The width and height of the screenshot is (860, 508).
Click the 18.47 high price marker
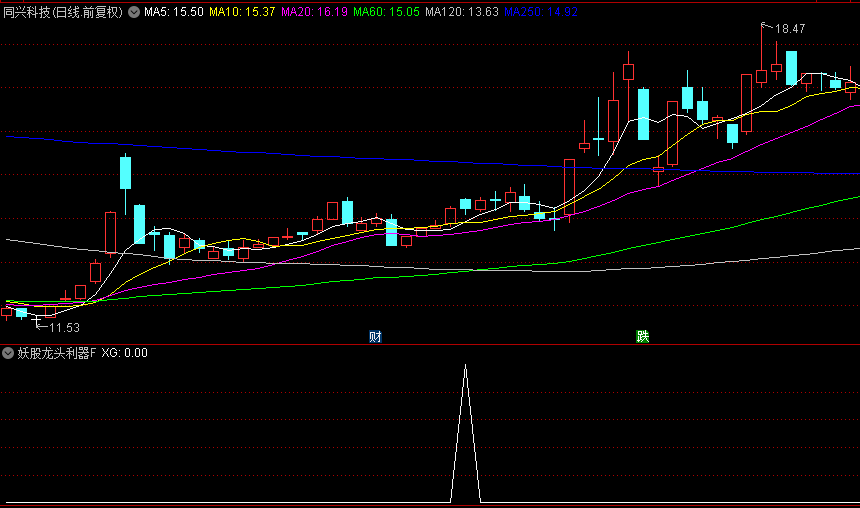coord(790,29)
